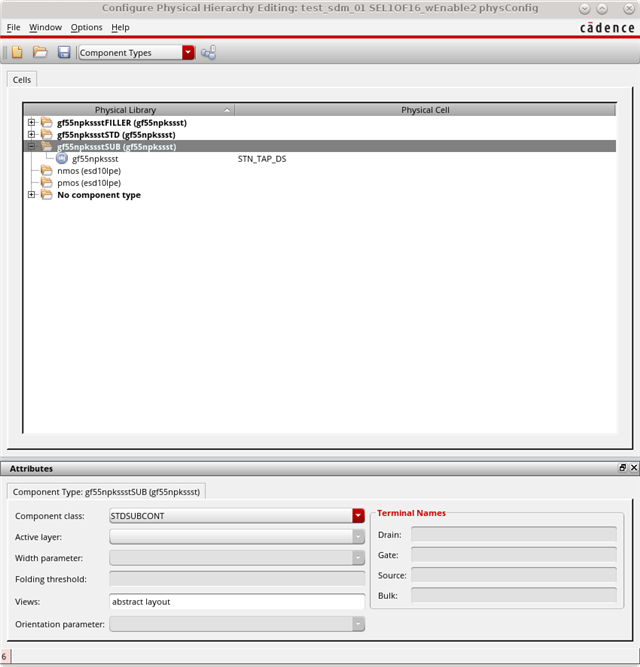Click the New configuration toolbar icon
This screenshot has height=667, width=640.
coord(17,52)
